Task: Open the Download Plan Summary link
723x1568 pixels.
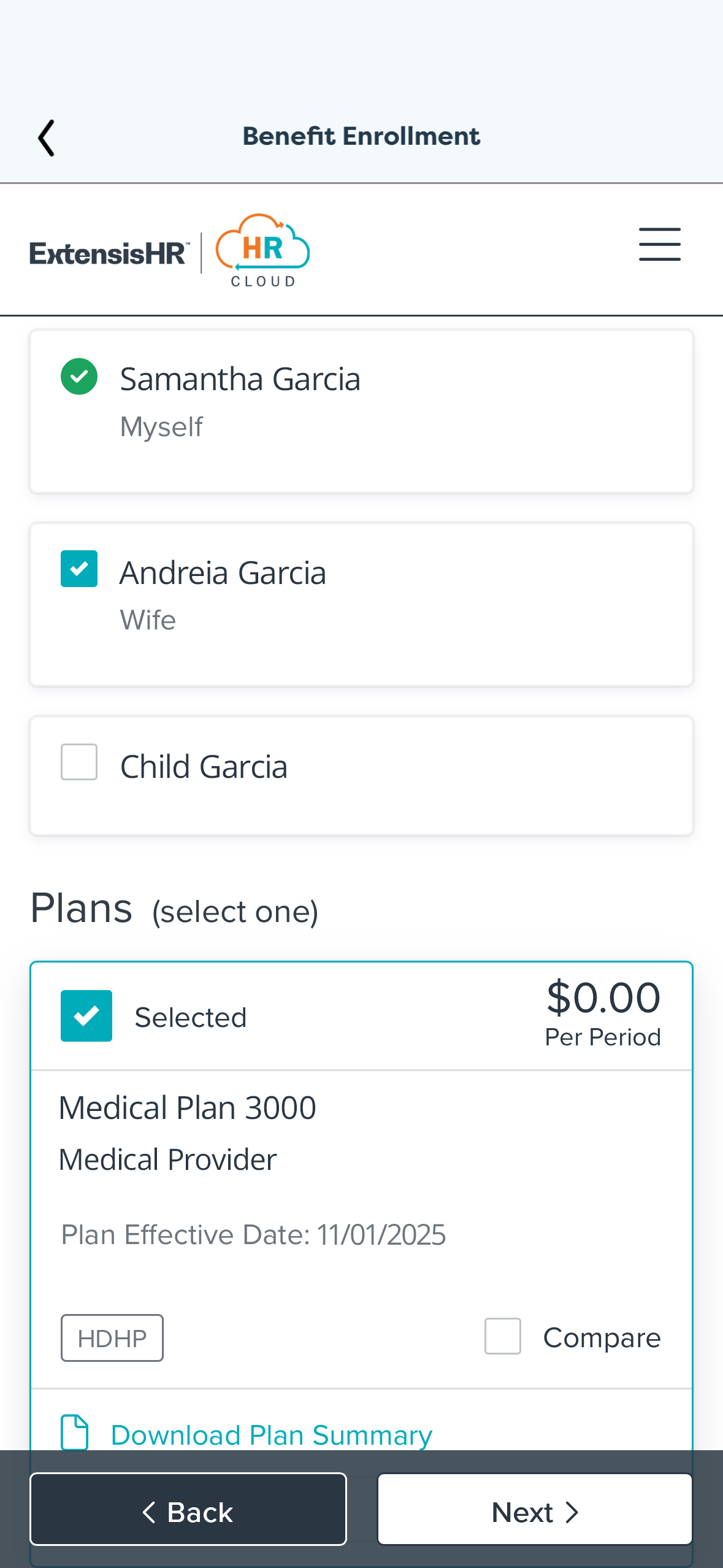Action: tap(271, 1435)
